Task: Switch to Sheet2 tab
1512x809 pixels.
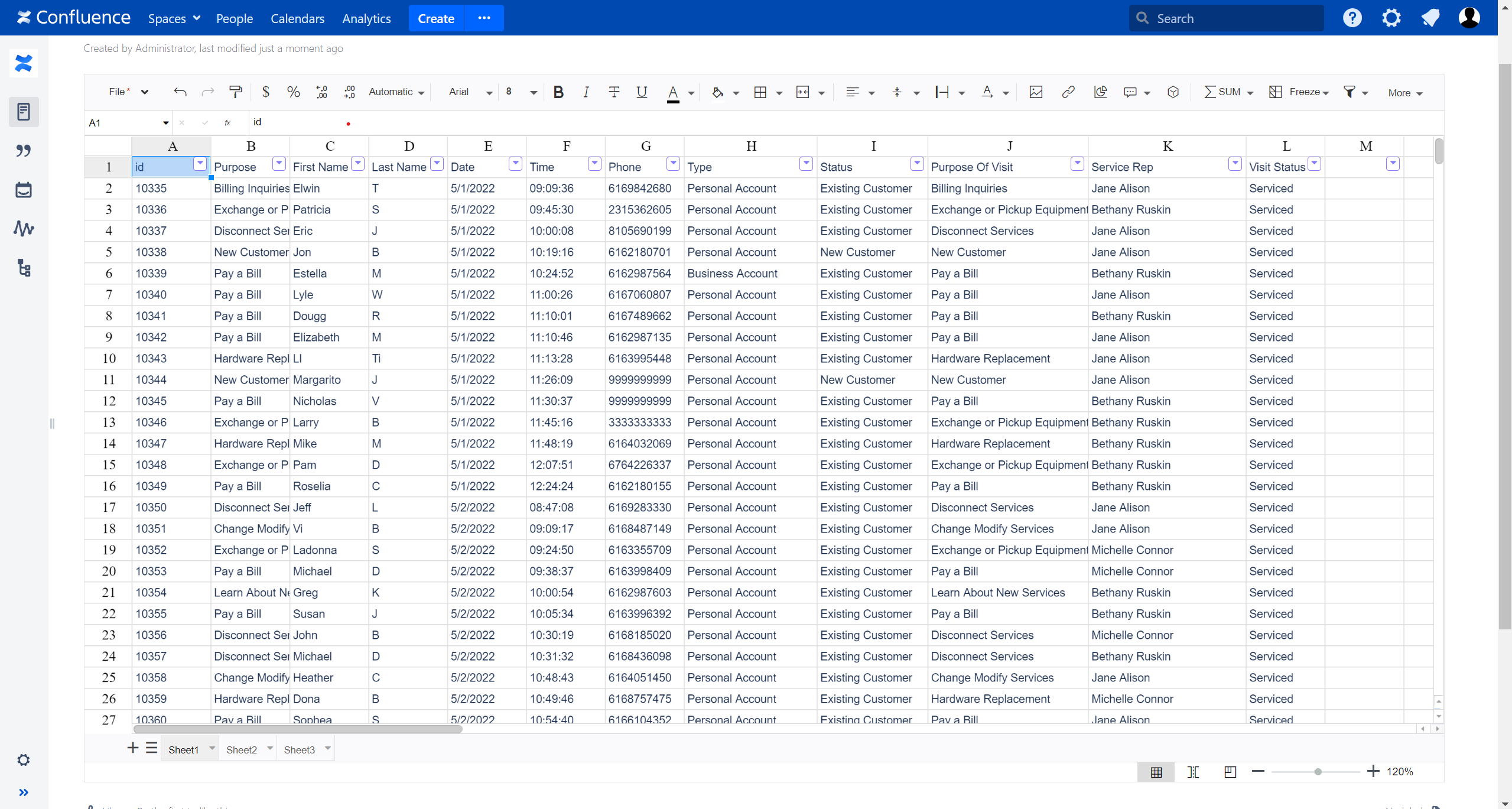Action: (242, 750)
